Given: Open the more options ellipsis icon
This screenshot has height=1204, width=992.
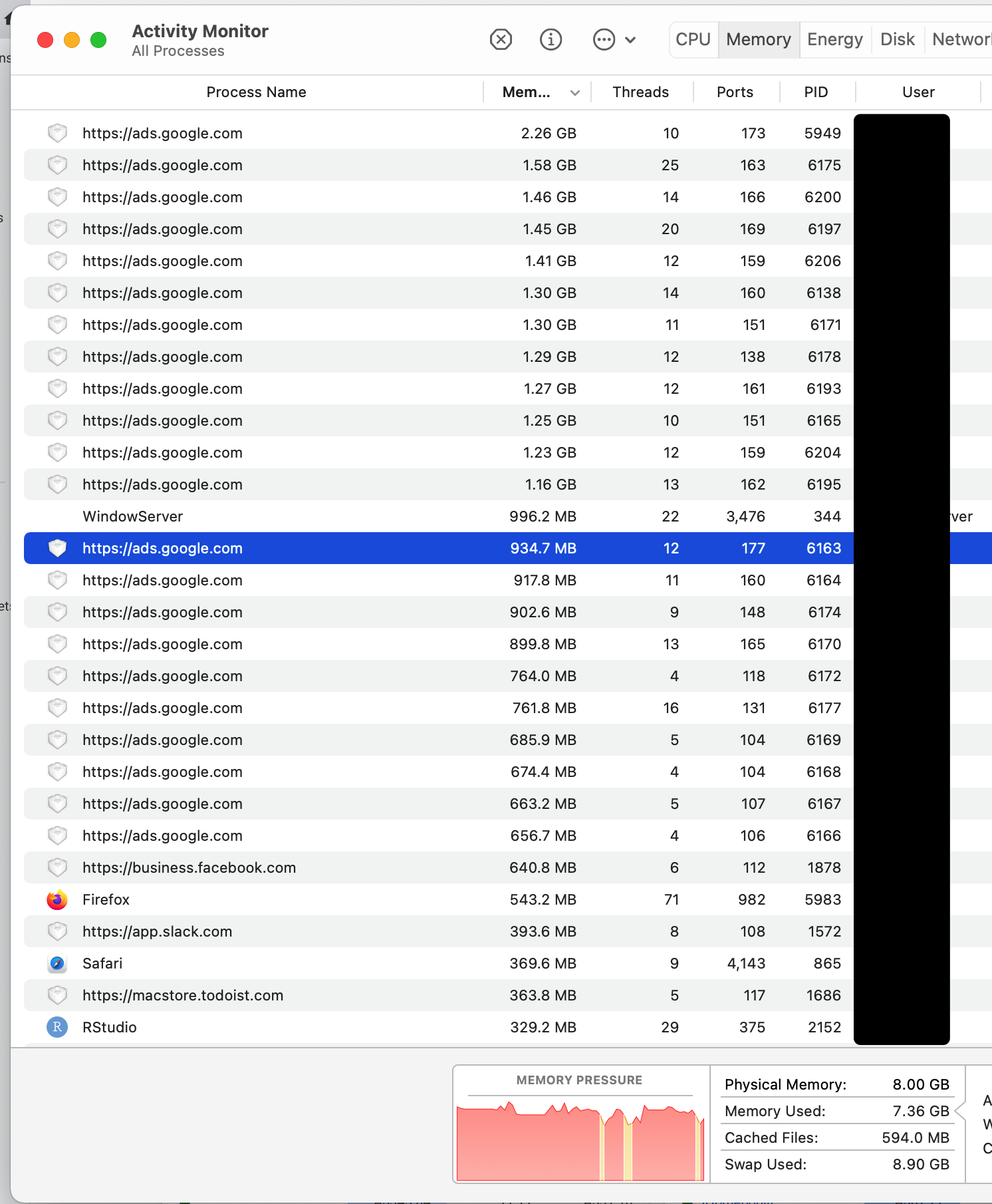Looking at the screenshot, I should pos(604,40).
